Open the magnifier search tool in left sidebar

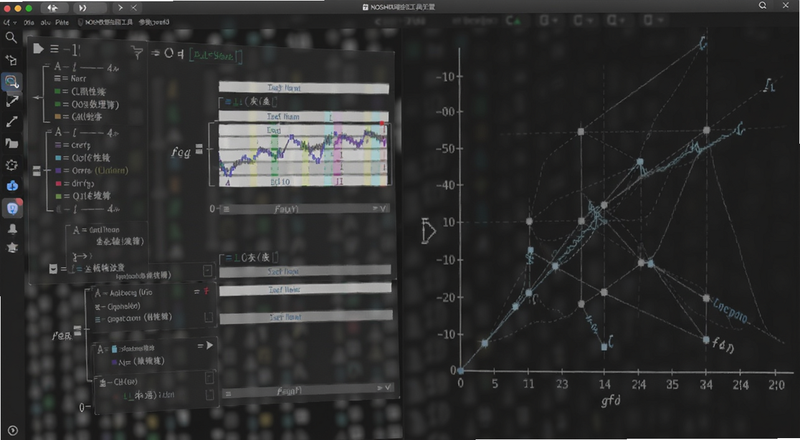(11, 38)
